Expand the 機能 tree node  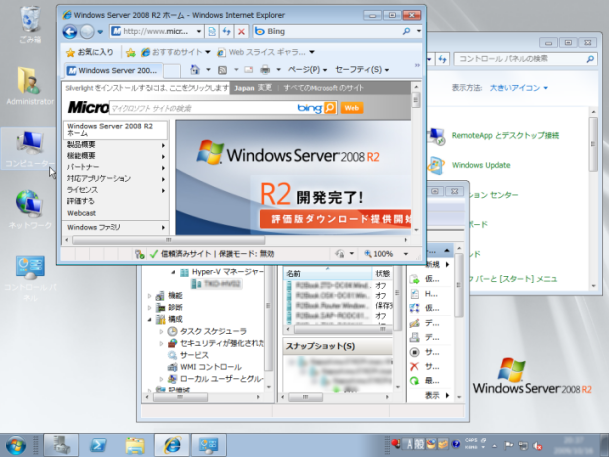click(x=150, y=296)
